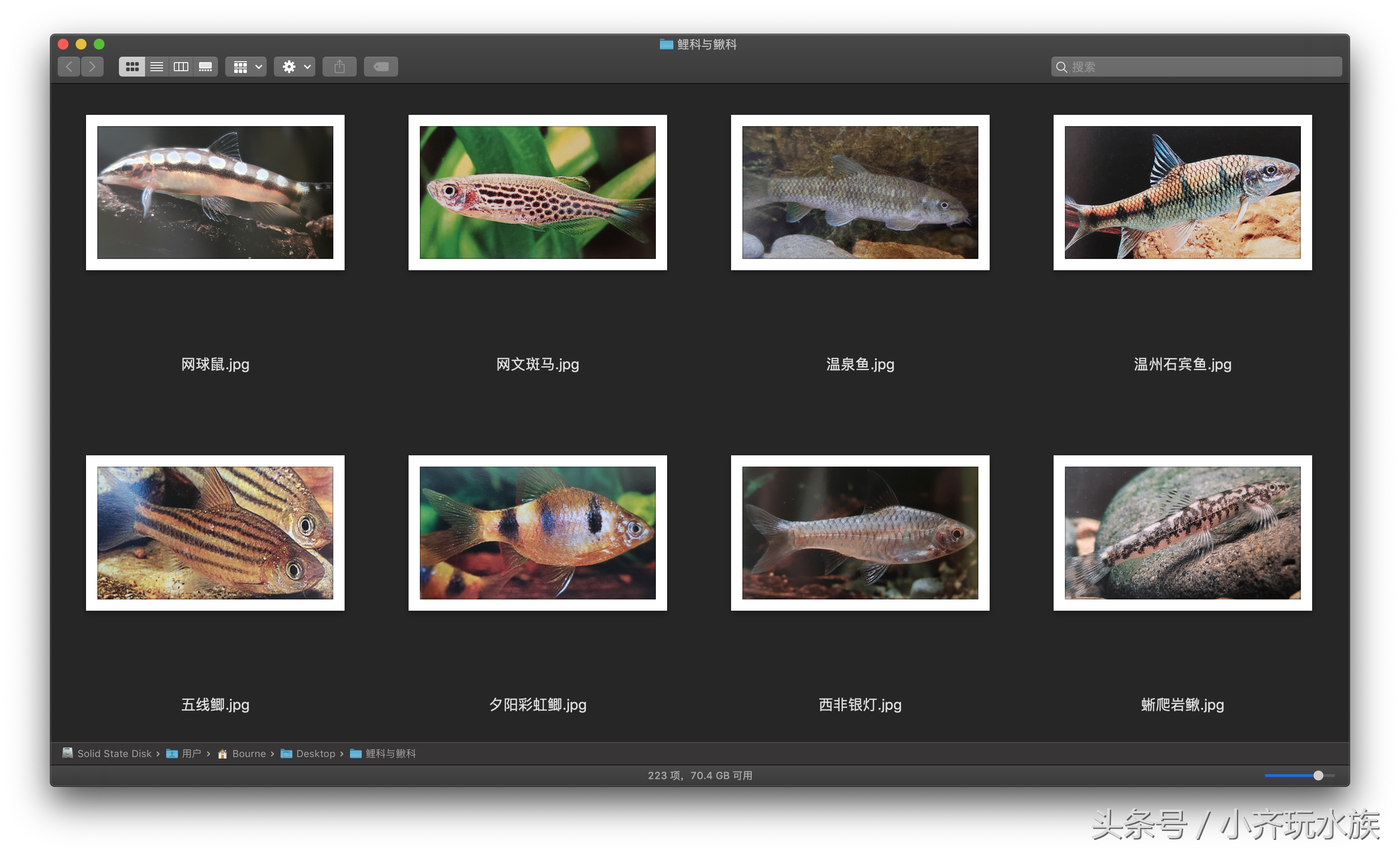The width and height of the screenshot is (1400, 853).
Task: Click the file name 温州石宾鱼.jpg
Action: 1183,365
